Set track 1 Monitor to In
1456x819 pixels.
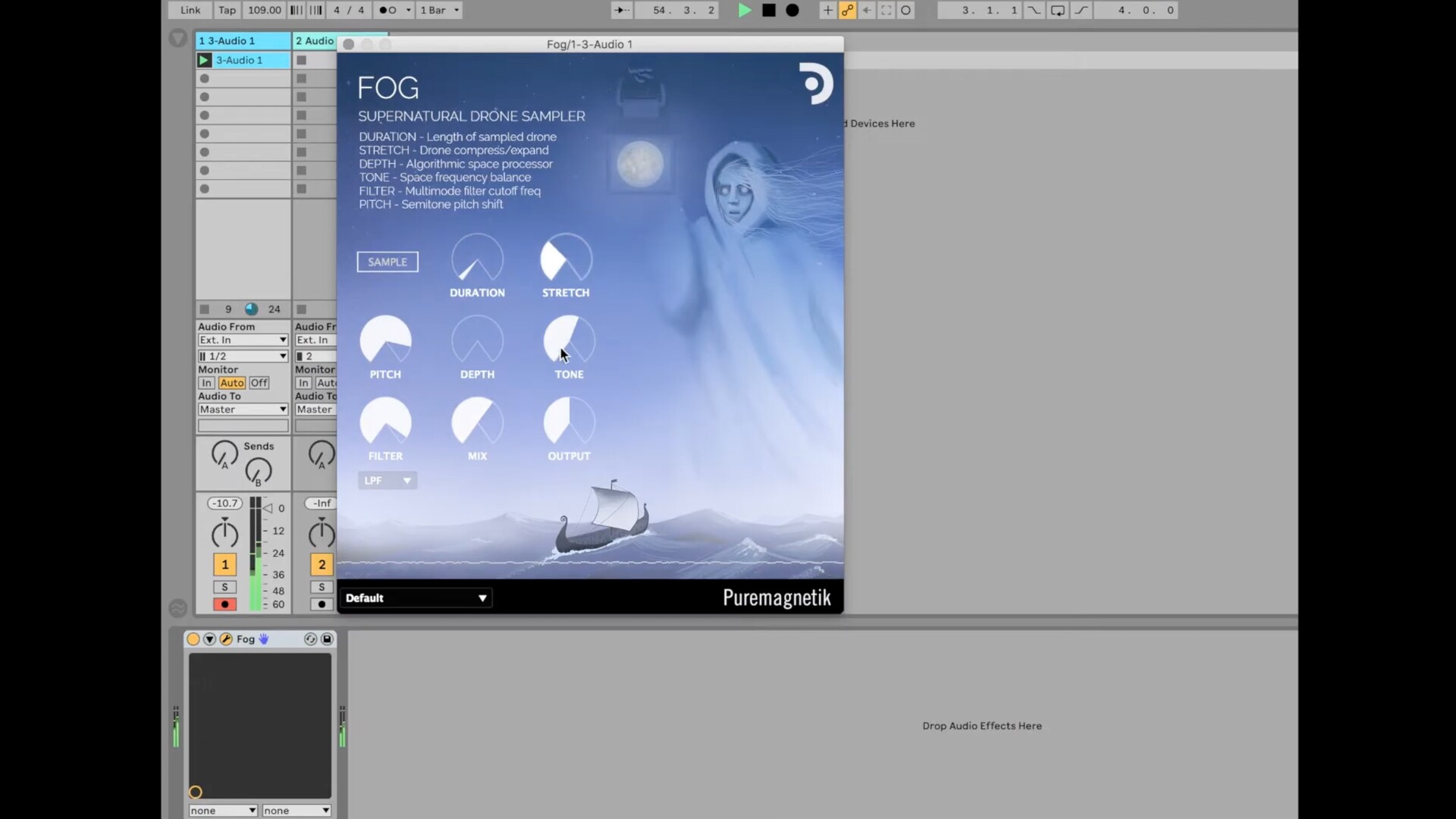coord(206,383)
